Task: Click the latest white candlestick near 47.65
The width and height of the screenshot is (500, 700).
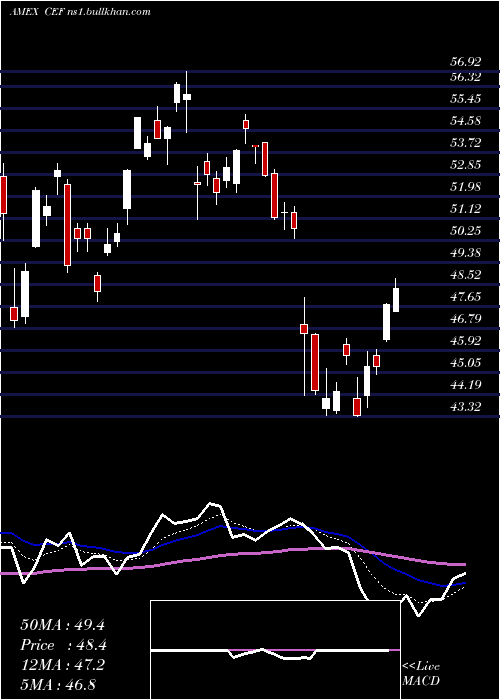Action: [x=396, y=296]
